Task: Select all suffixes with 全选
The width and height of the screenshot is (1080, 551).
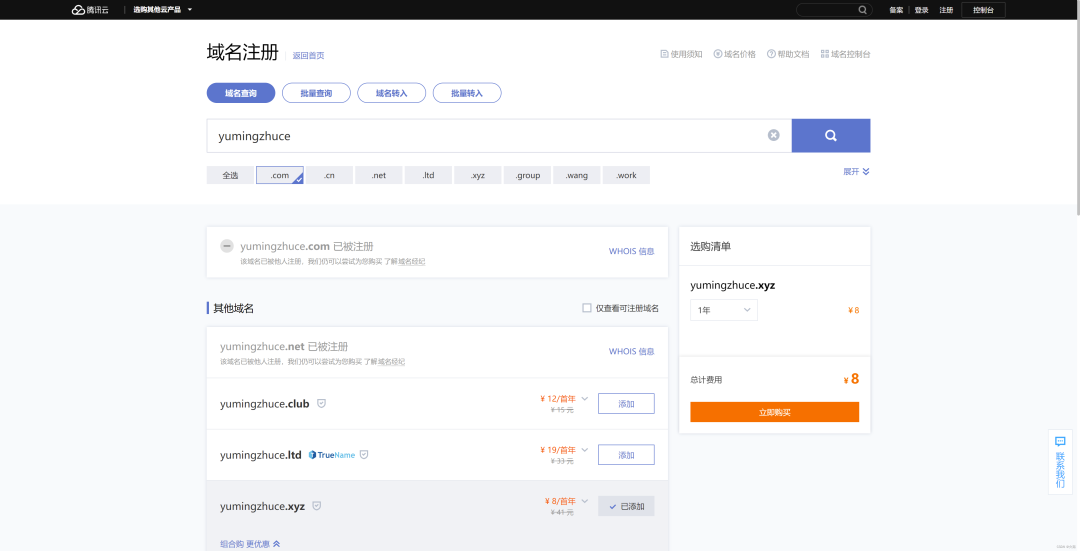Action: tap(230, 175)
